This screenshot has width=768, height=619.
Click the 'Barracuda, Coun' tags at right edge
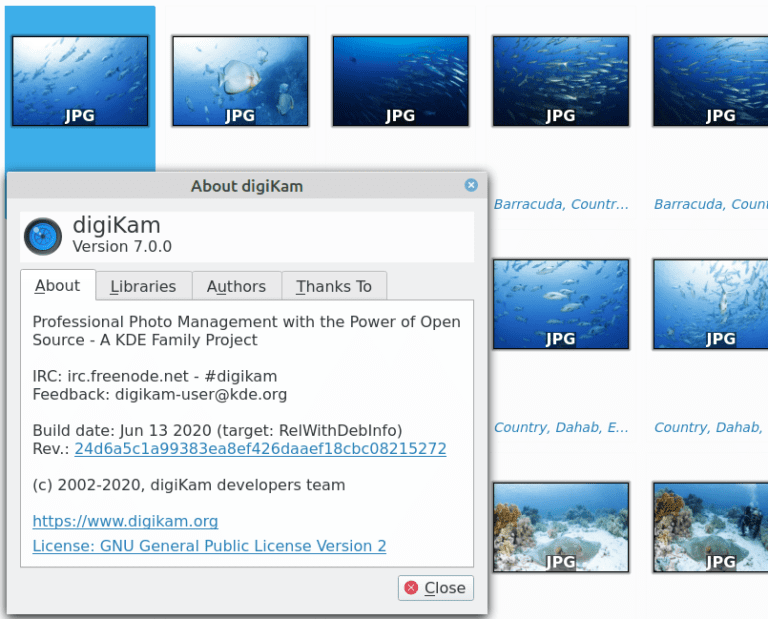(x=711, y=204)
